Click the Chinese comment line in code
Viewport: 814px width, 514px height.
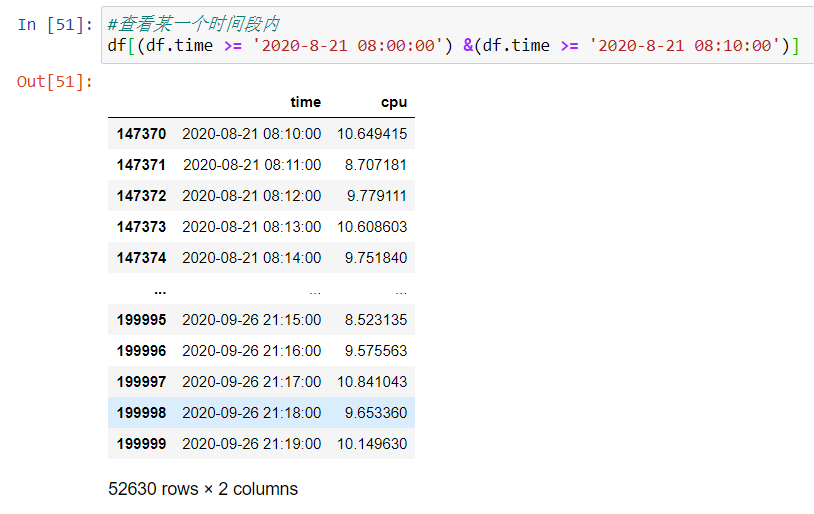coord(194,24)
